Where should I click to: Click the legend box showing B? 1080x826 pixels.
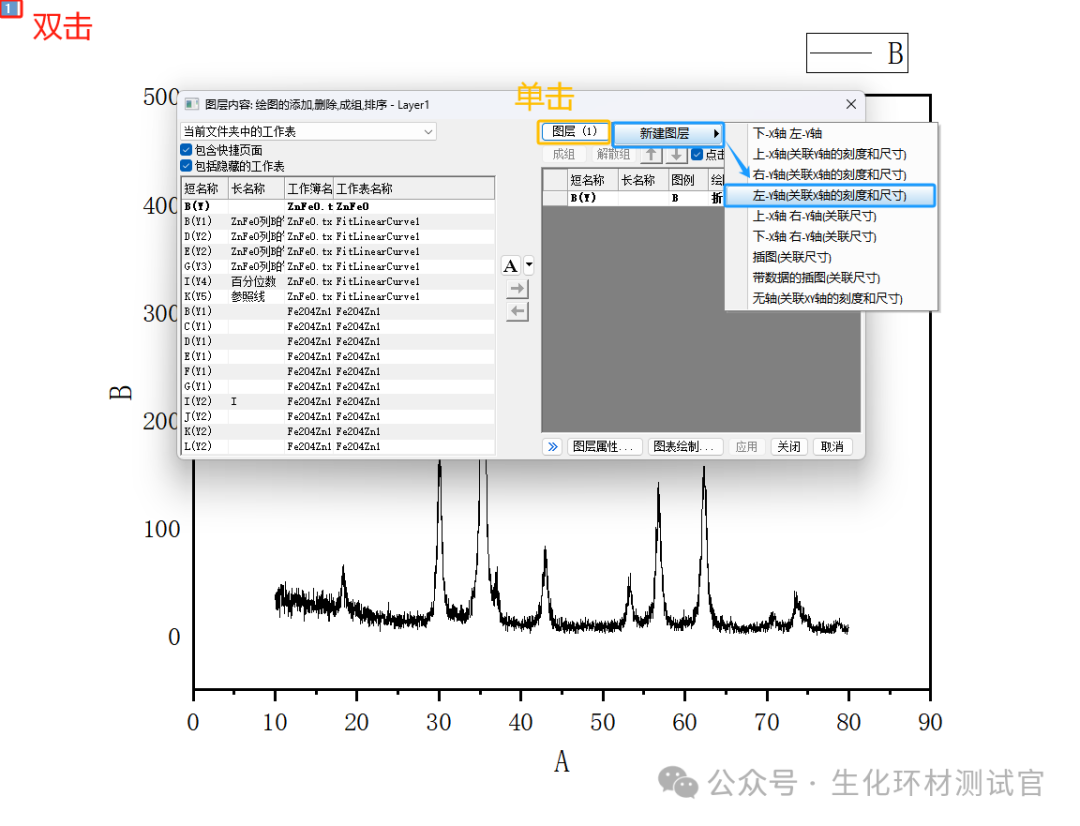click(x=857, y=53)
